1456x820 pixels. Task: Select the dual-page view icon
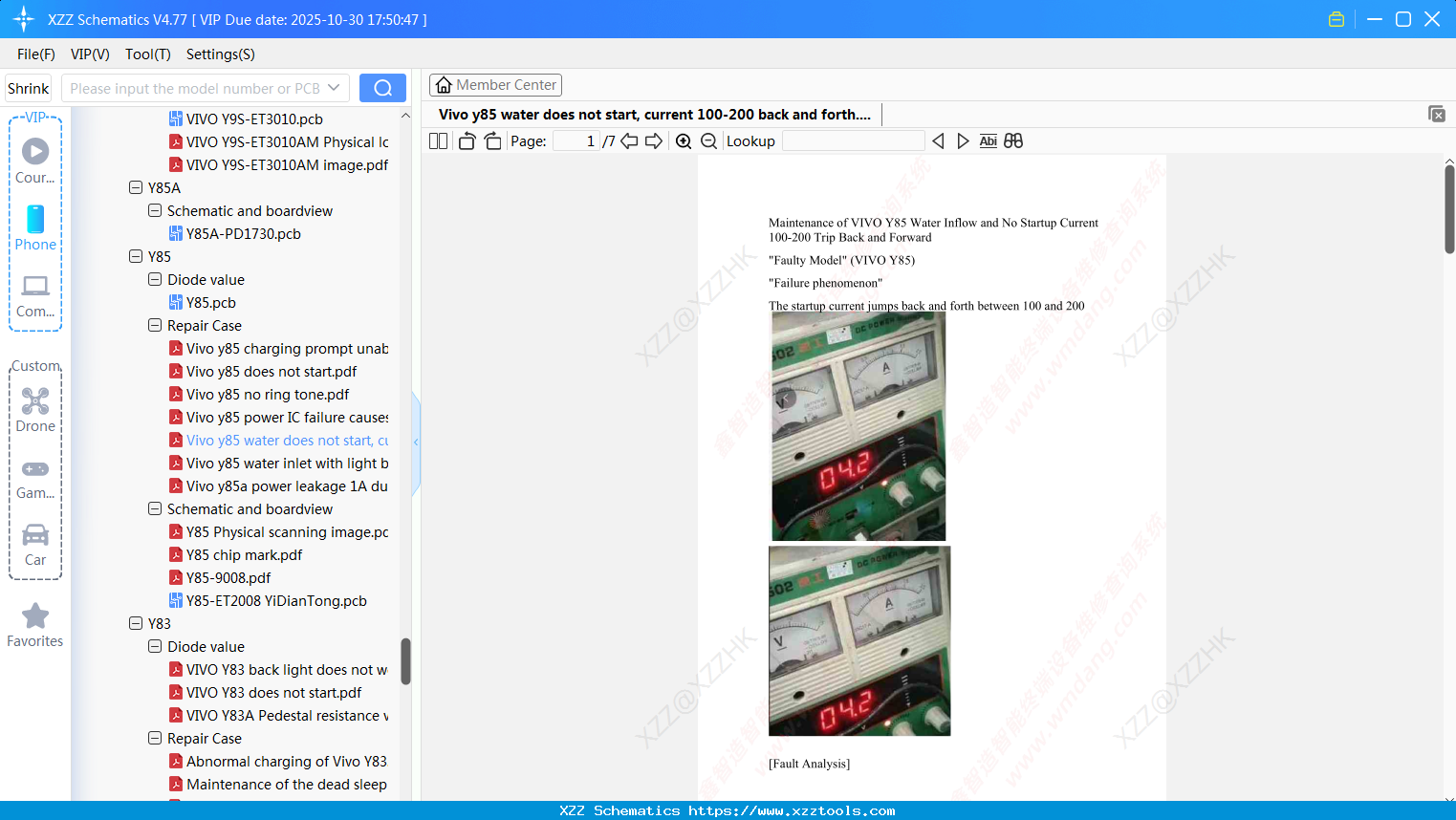[x=438, y=140]
